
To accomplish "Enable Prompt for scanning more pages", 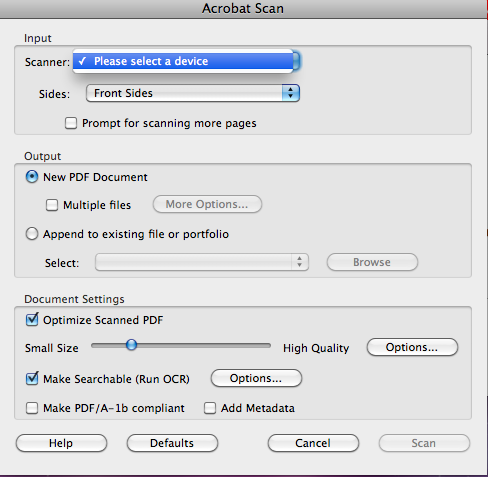I will 71,123.
